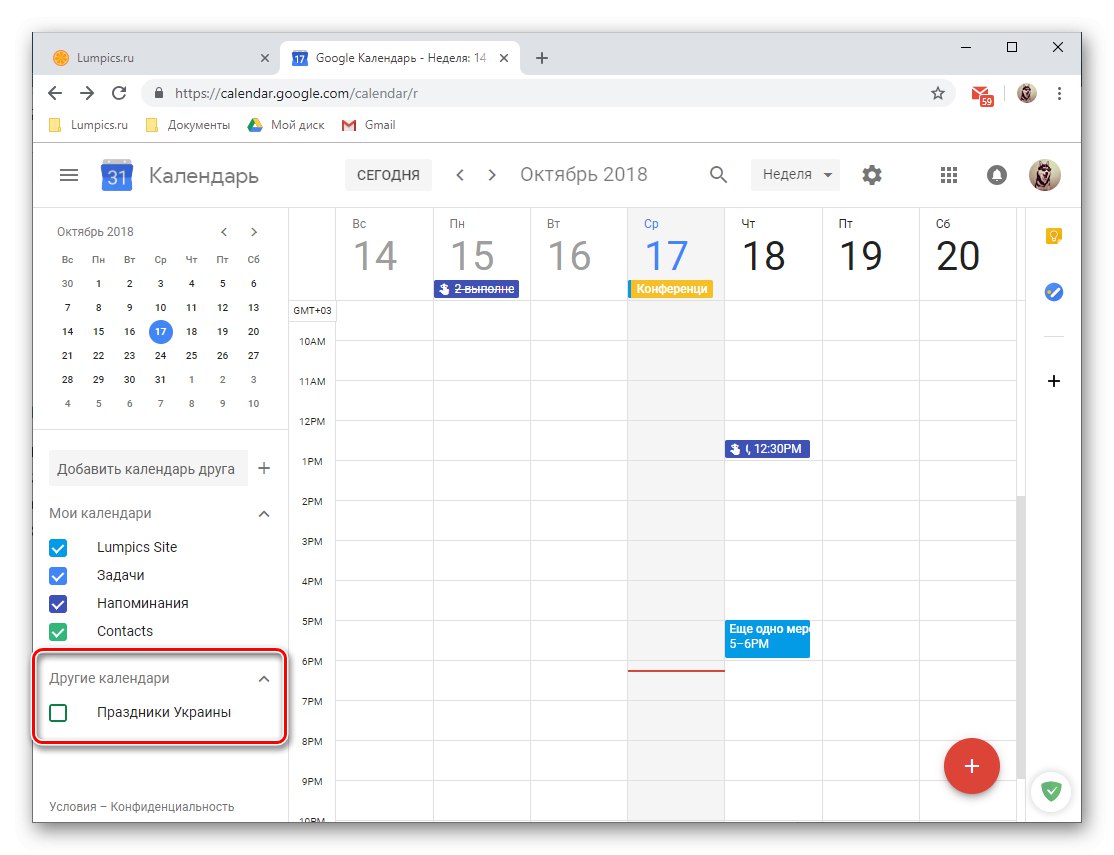
Task: Click the browser address bar
Action: [x=400, y=92]
